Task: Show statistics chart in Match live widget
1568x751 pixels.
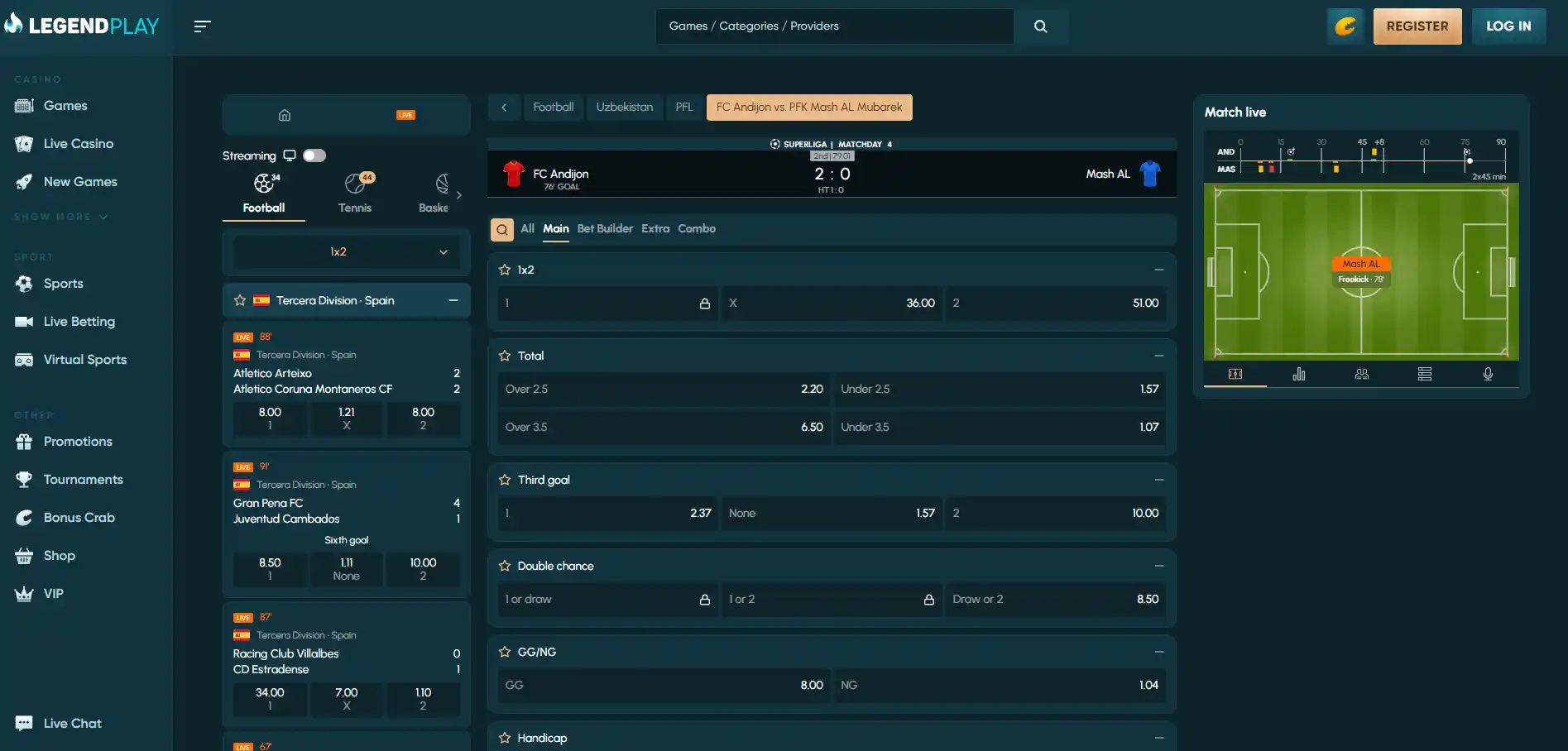Action: click(1299, 375)
